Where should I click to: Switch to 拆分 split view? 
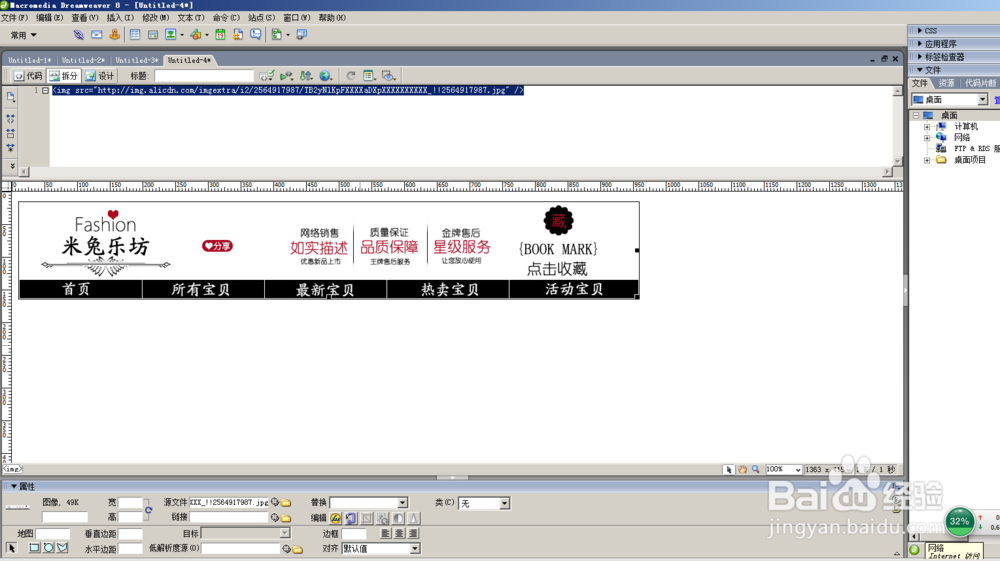coord(63,76)
